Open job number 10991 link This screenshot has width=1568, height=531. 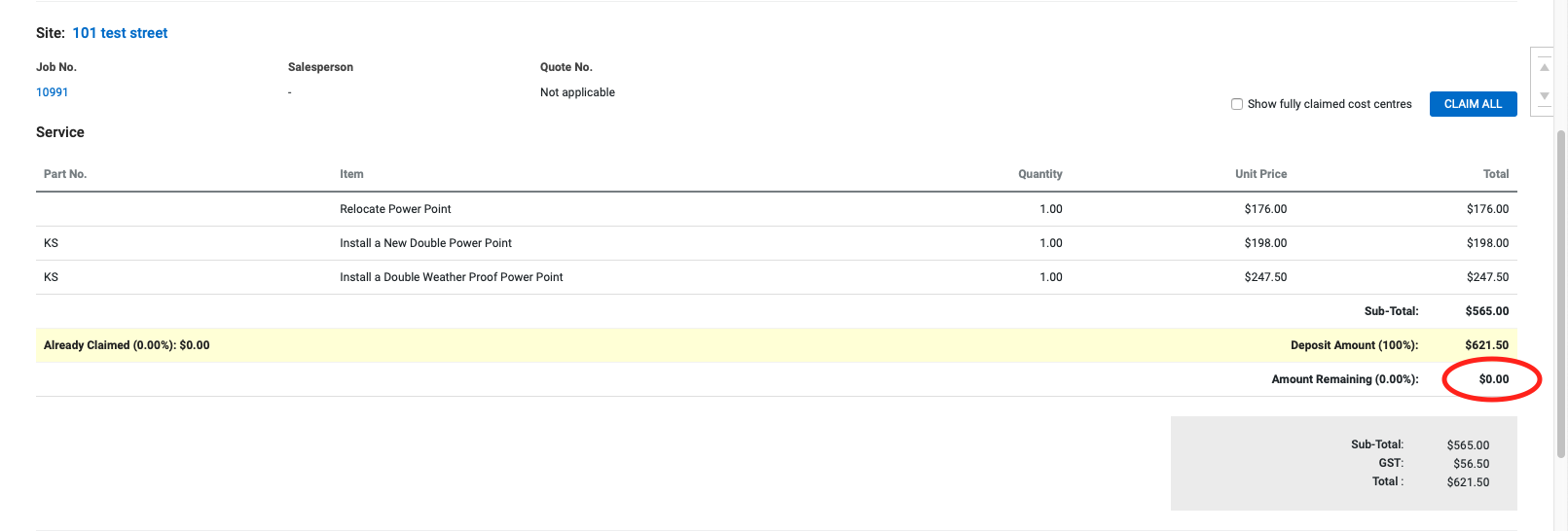pyautogui.click(x=52, y=92)
